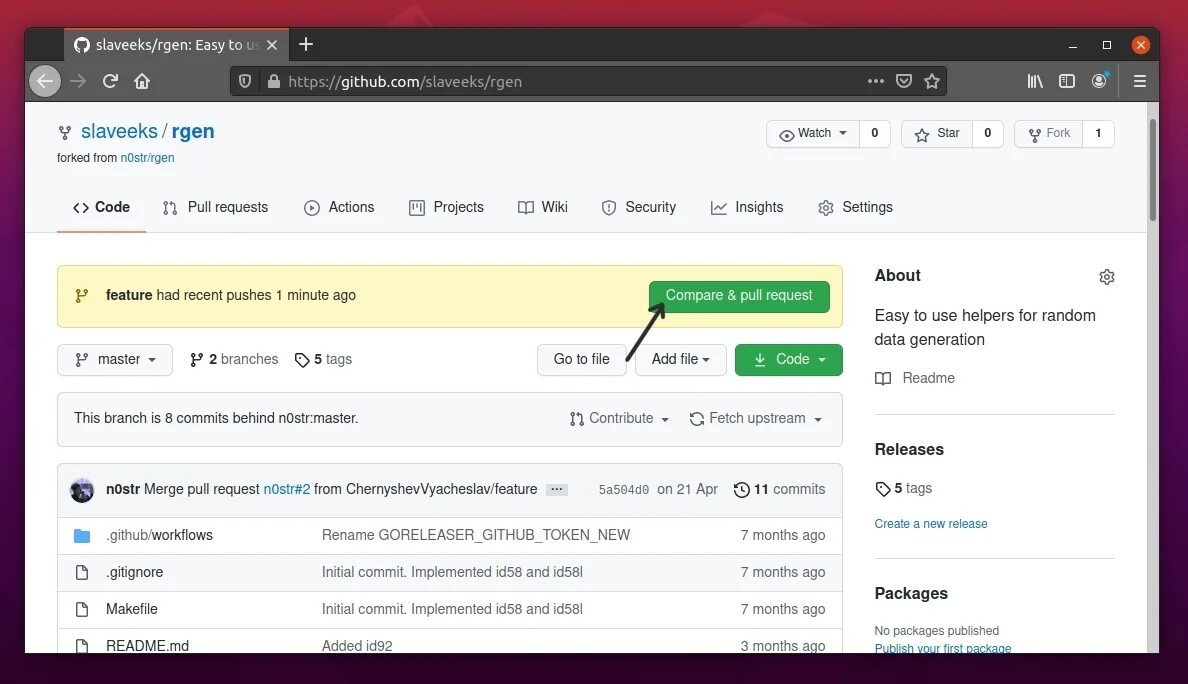Open the rgen repository name link
This screenshot has height=684, width=1188.
[192, 132]
